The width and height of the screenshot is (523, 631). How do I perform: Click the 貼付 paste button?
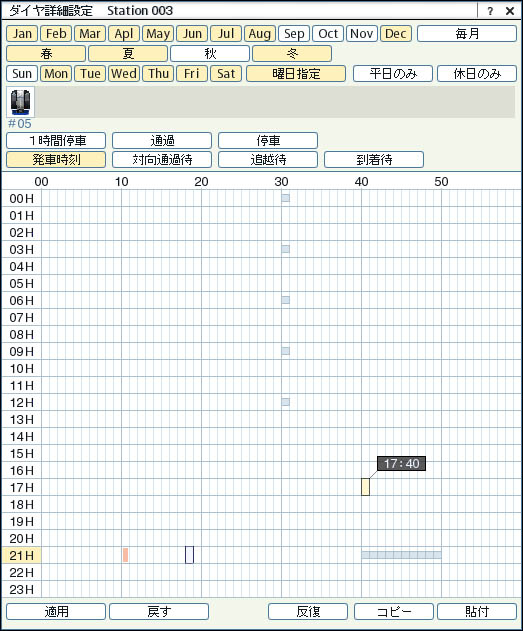(477, 612)
